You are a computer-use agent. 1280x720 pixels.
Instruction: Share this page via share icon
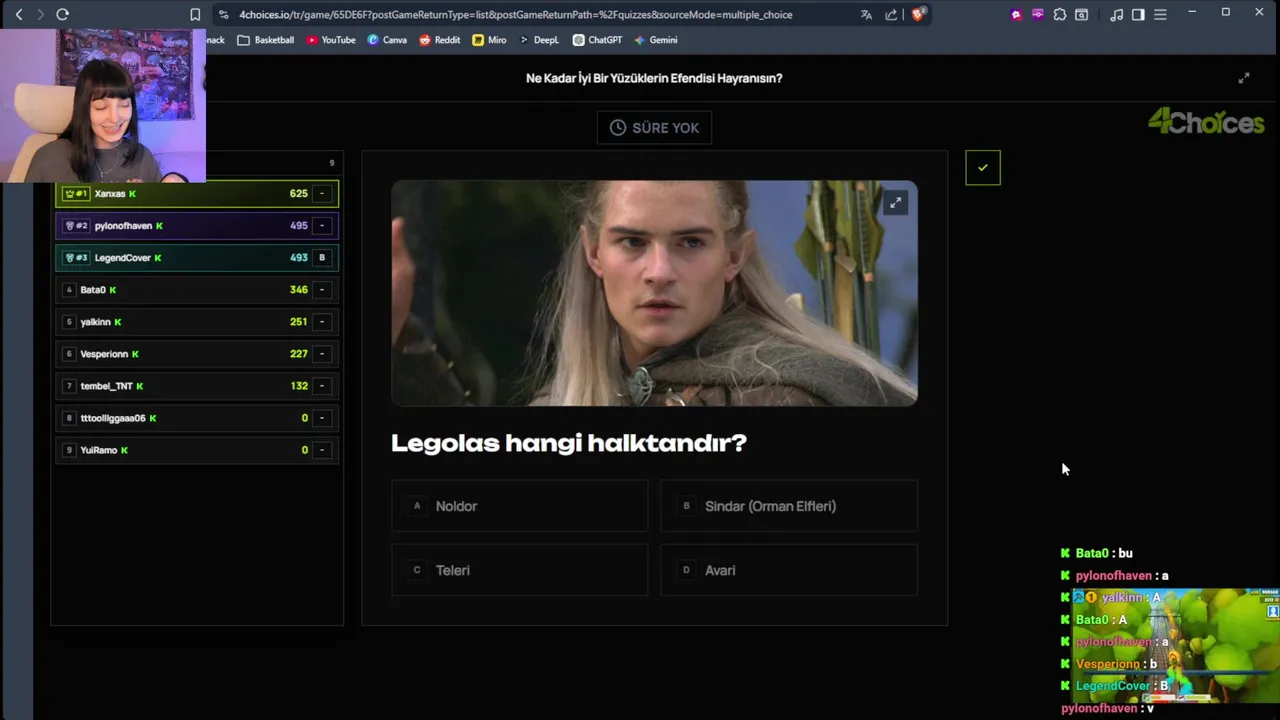tap(891, 14)
